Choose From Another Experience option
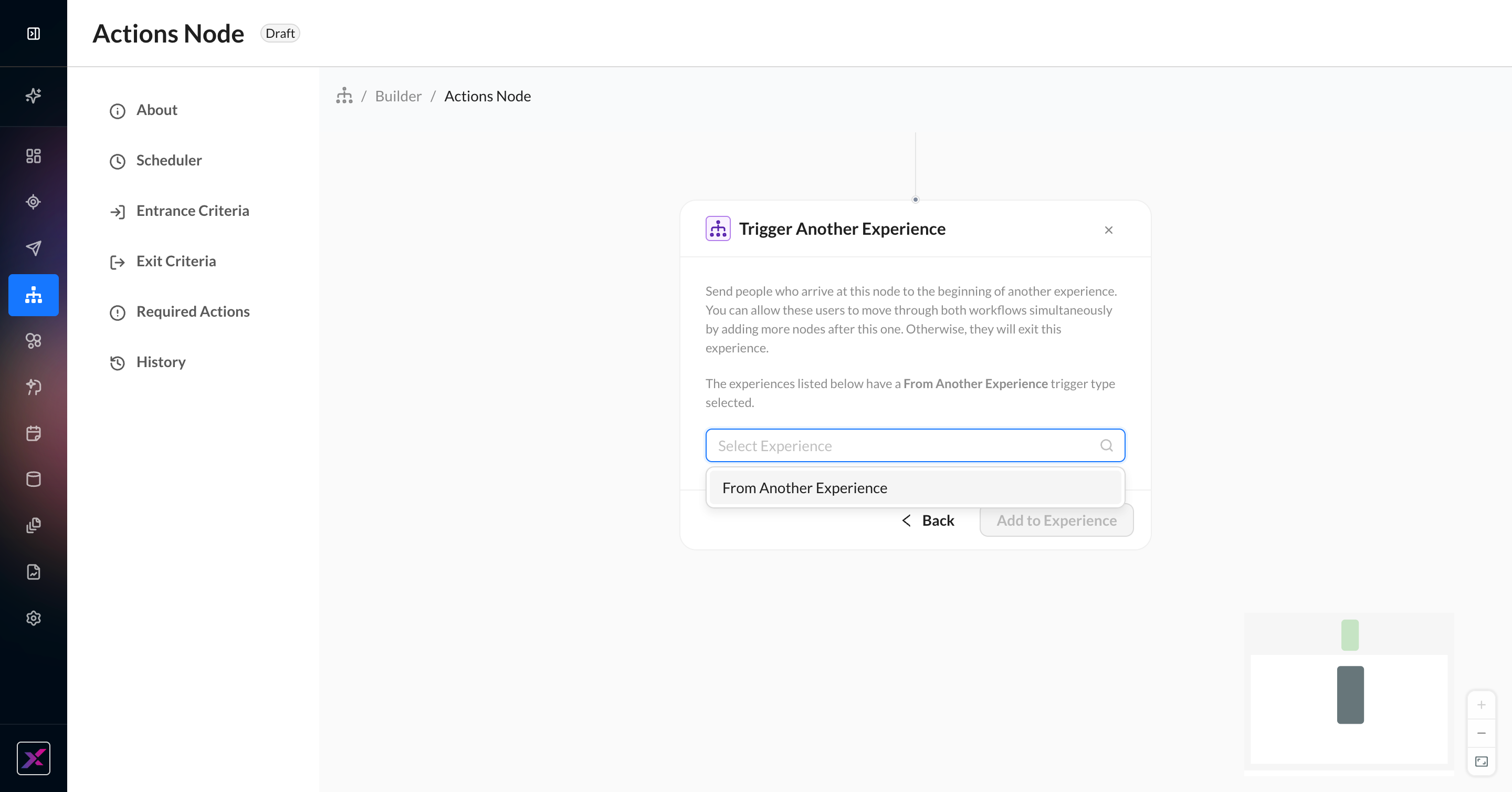This screenshot has width=1512, height=792. coord(915,488)
